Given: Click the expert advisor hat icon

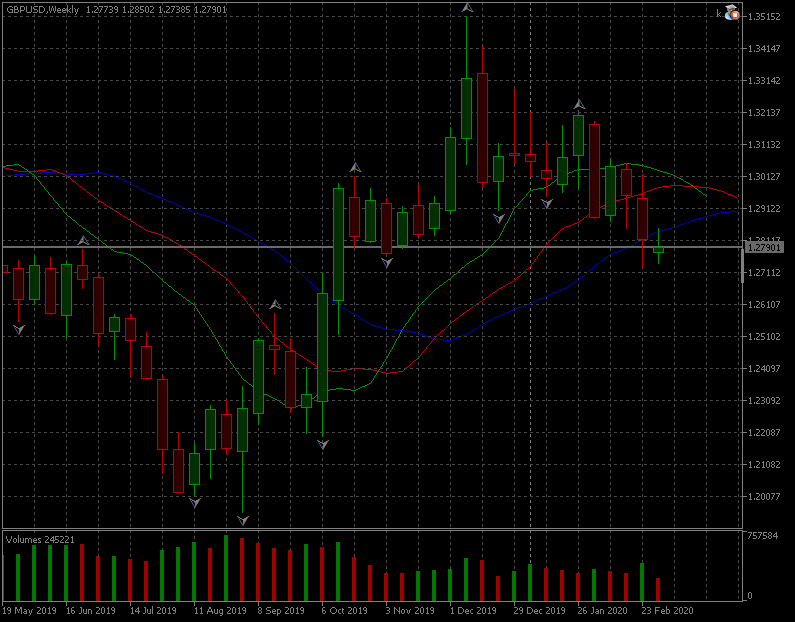Looking at the screenshot, I should pyautogui.click(x=731, y=13).
